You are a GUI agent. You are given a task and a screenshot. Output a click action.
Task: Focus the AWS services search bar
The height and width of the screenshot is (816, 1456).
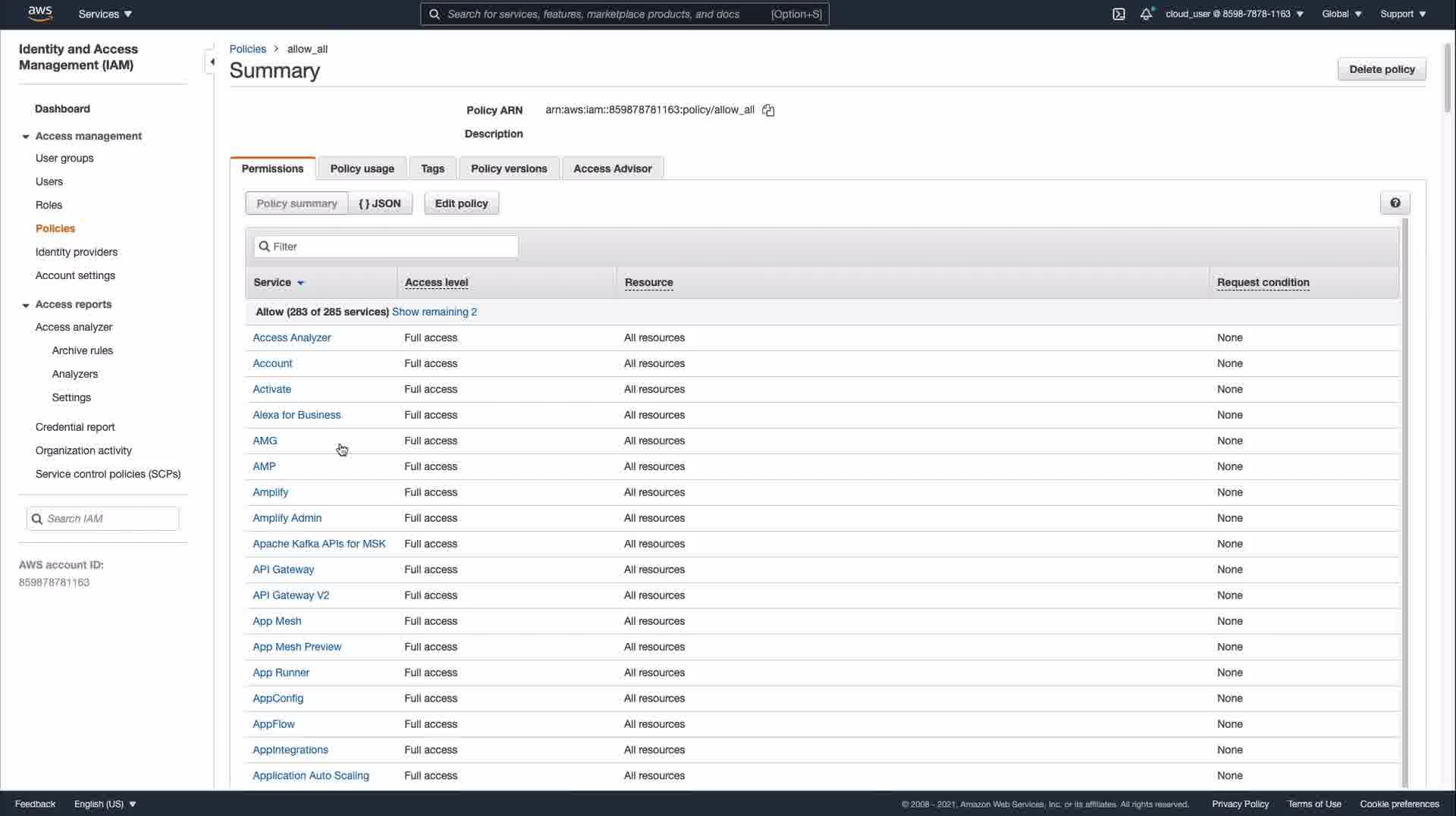(625, 14)
